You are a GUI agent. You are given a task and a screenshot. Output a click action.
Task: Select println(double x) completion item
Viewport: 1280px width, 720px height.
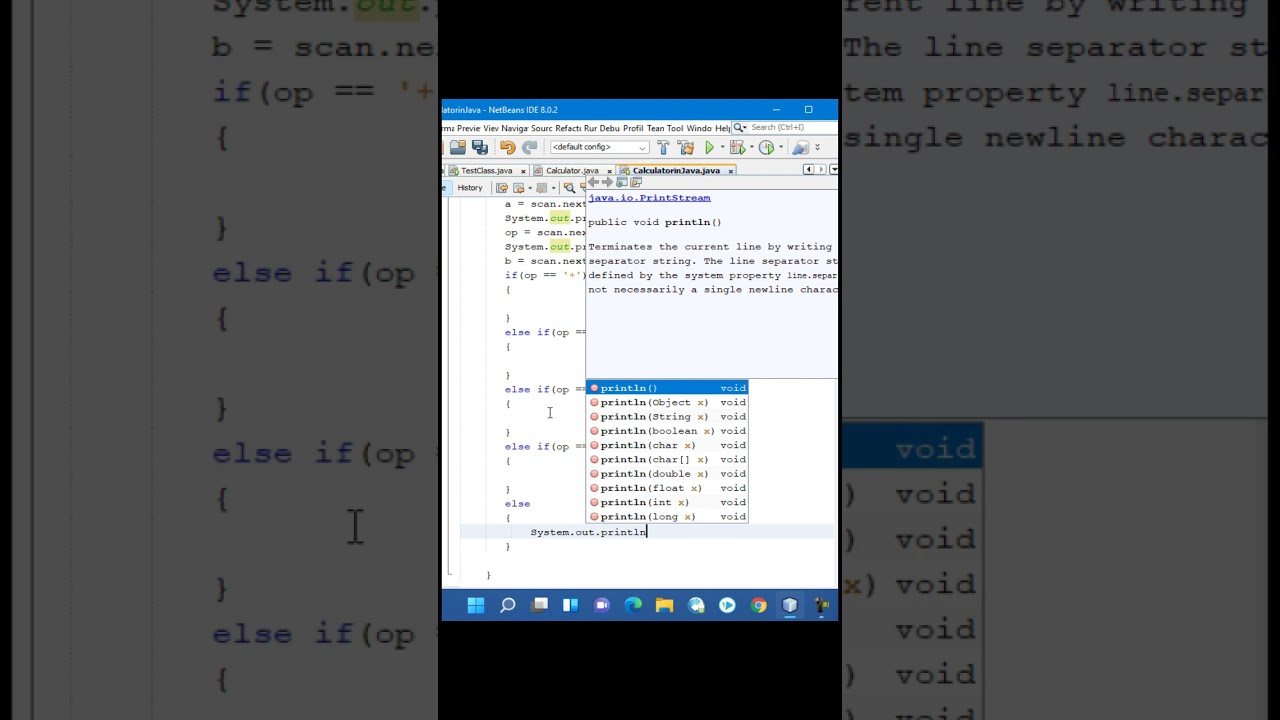coord(667,474)
